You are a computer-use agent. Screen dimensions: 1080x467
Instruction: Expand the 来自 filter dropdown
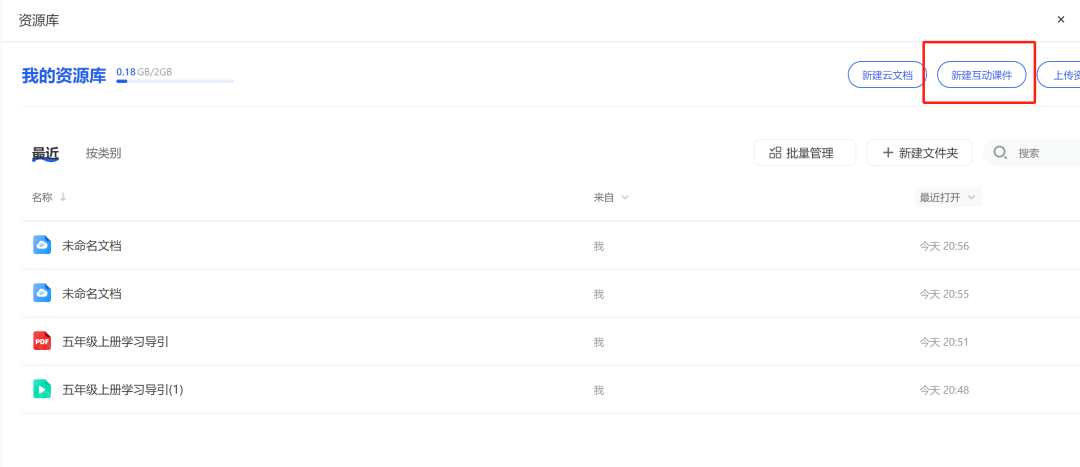625,198
